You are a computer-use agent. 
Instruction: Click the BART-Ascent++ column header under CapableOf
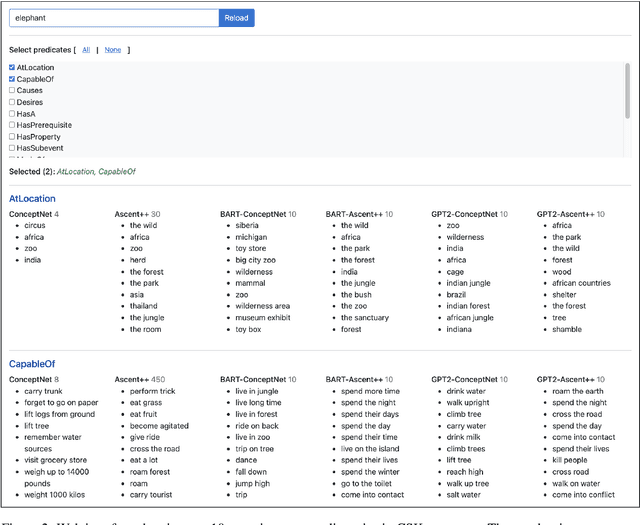point(356,380)
